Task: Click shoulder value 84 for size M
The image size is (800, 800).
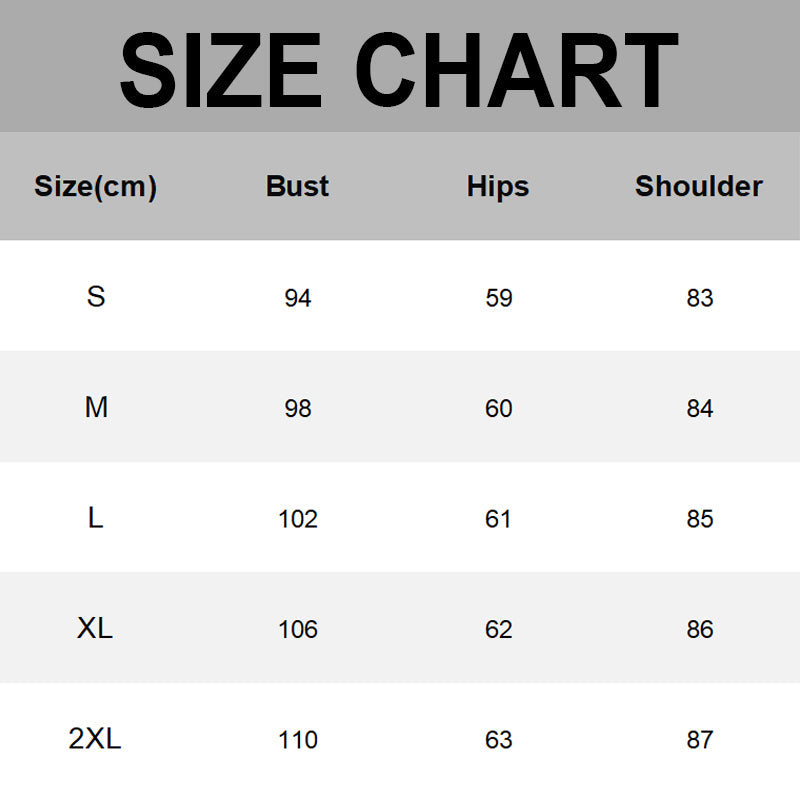Action: (x=700, y=409)
